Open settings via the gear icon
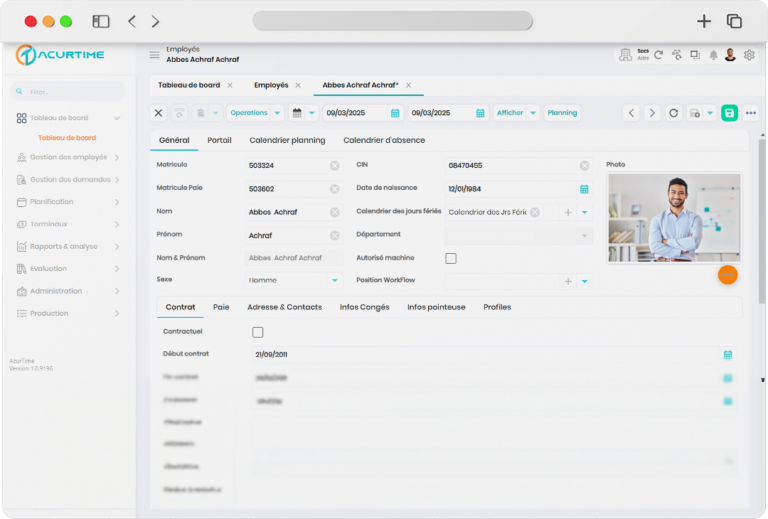The width and height of the screenshot is (768, 519). (749, 55)
